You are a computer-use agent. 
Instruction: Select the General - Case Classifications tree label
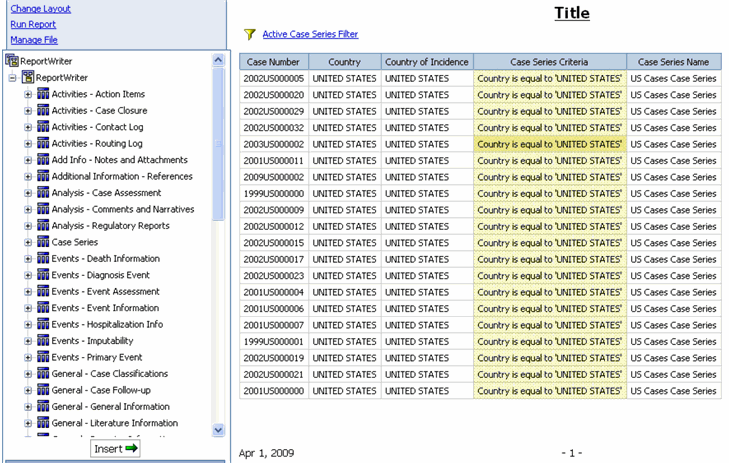pyautogui.click(x=110, y=373)
